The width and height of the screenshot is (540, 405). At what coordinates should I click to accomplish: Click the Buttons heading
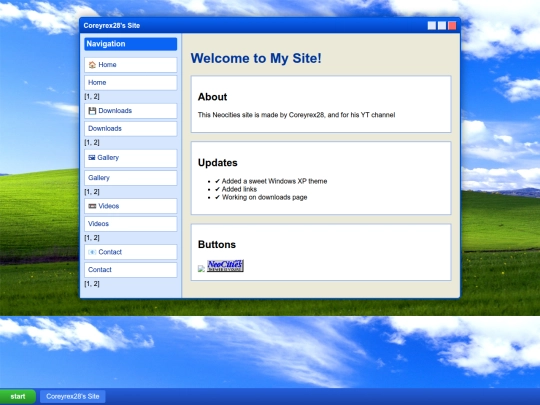(x=217, y=245)
